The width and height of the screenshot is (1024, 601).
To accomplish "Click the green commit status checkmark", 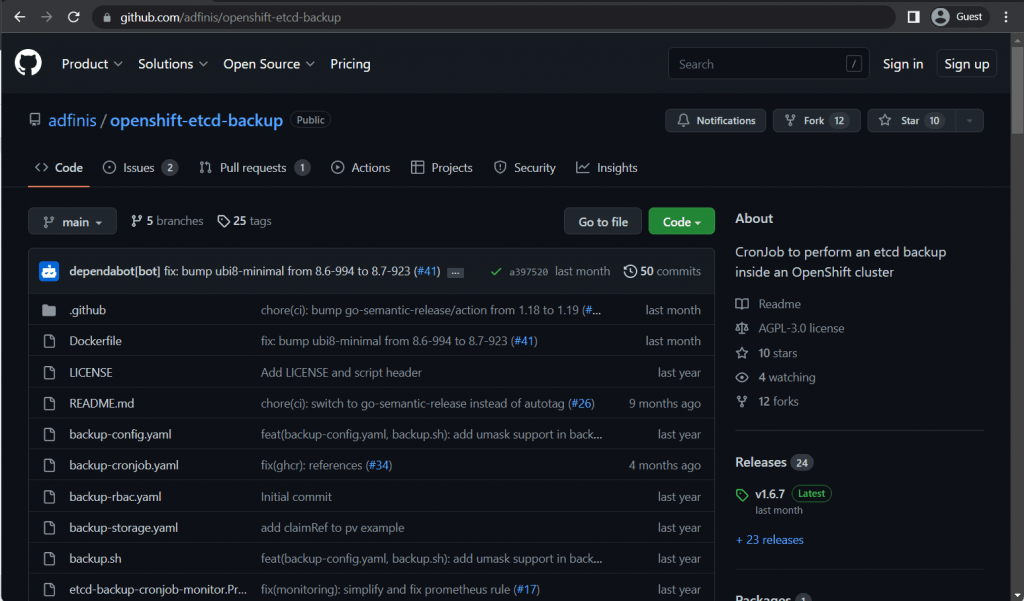I will 496,272.
